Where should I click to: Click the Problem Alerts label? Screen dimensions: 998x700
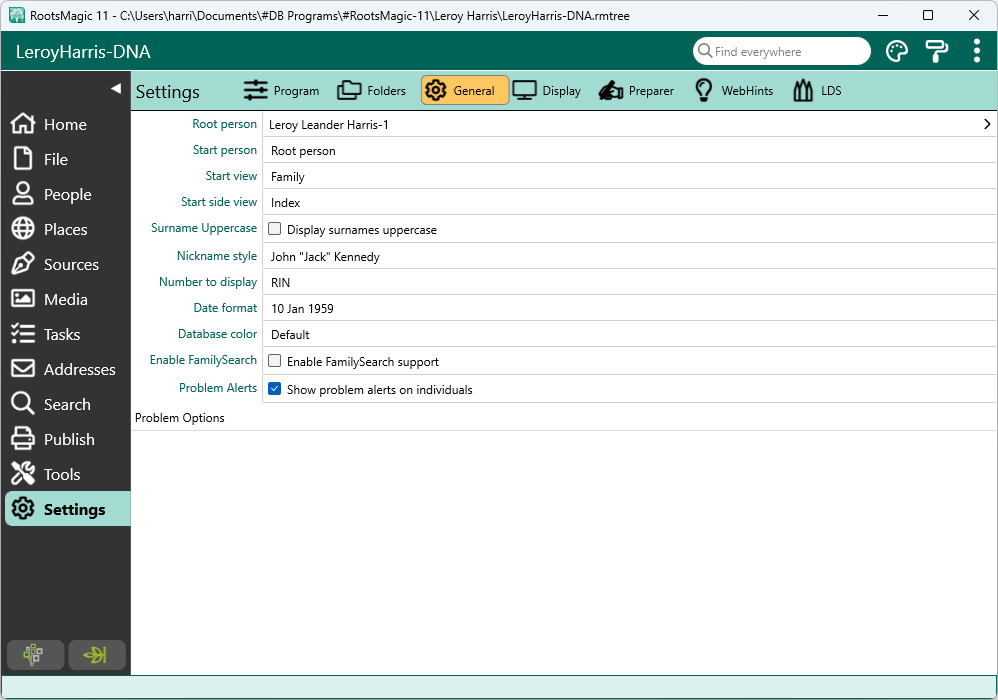[x=218, y=388]
